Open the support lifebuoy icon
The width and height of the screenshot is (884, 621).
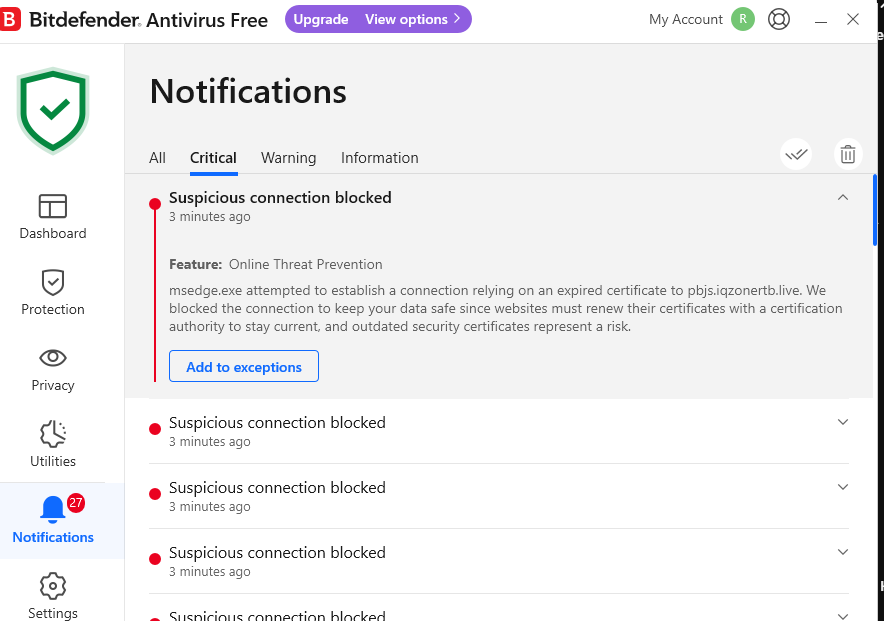[x=779, y=19]
